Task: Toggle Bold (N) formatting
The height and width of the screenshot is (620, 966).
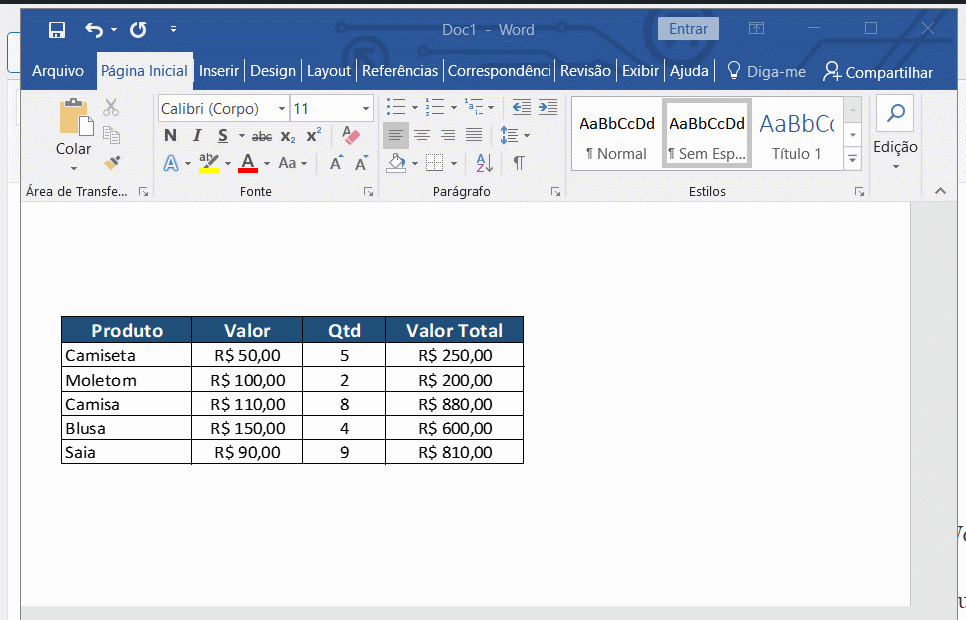Action: click(170, 136)
